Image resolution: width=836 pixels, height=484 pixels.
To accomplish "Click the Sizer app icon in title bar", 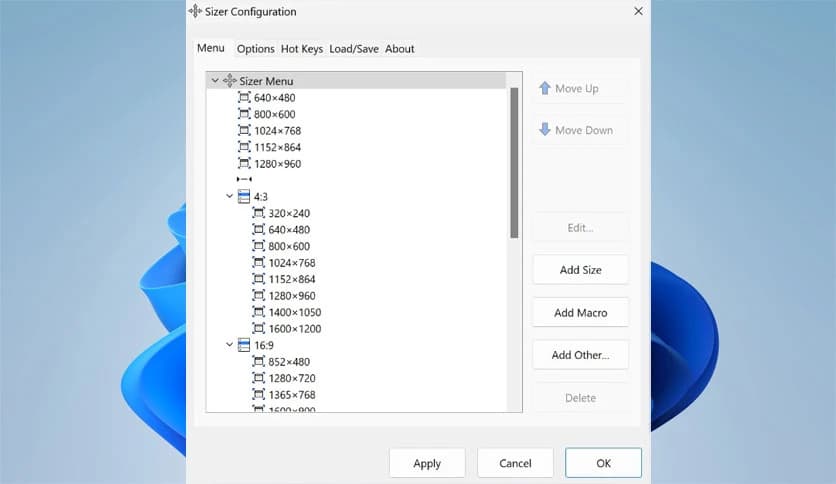I will (x=195, y=11).
